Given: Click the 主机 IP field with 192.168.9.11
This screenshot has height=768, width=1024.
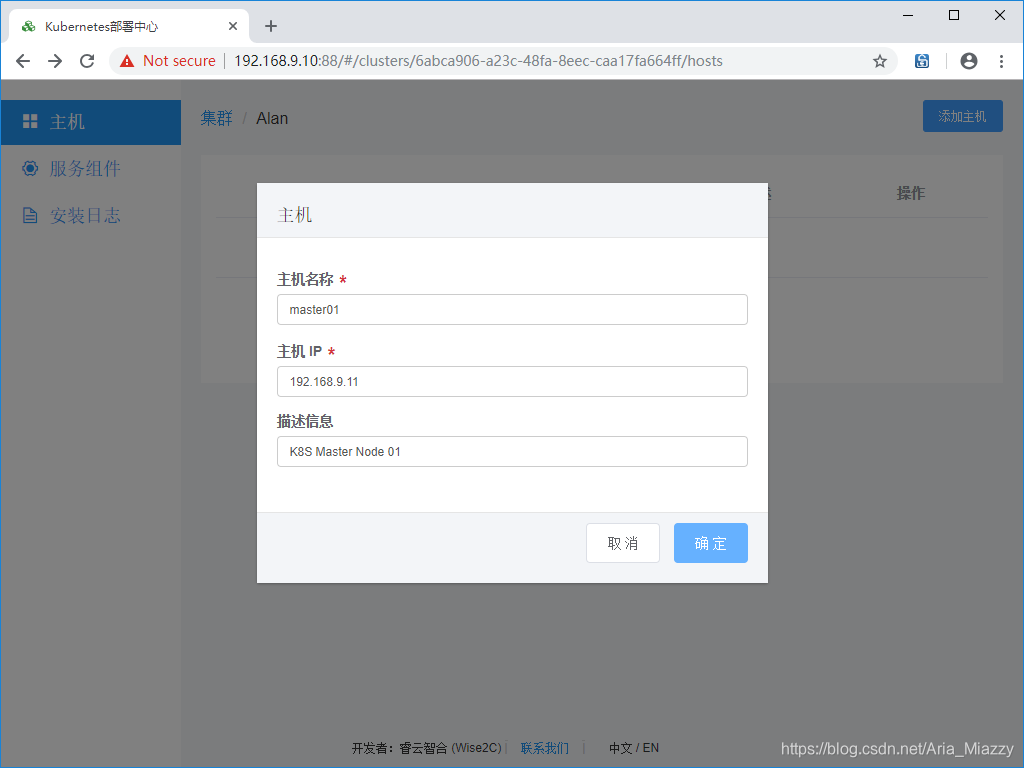Looking at the screenshot, I should tap(512, 381).
